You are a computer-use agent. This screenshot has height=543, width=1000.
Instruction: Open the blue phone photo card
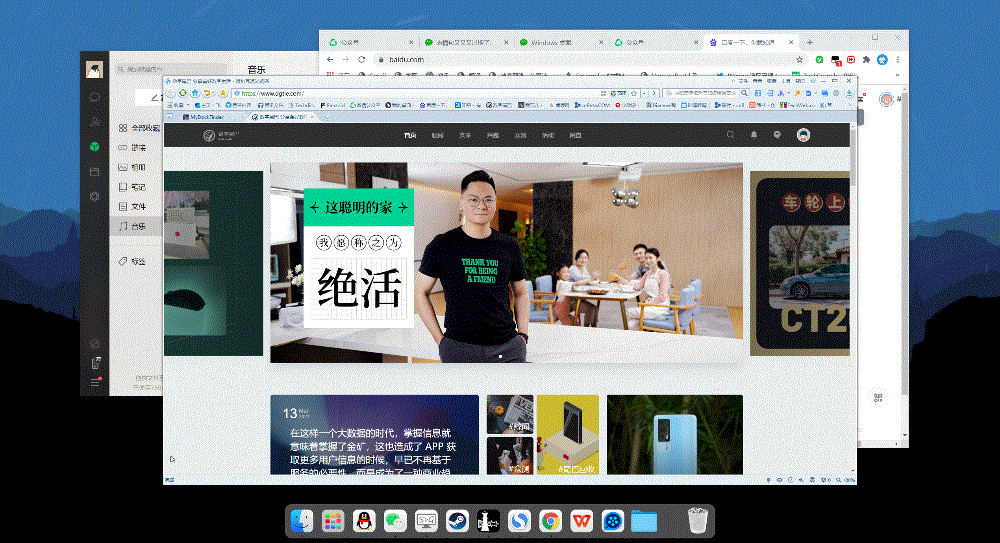(x=675, y=435)
